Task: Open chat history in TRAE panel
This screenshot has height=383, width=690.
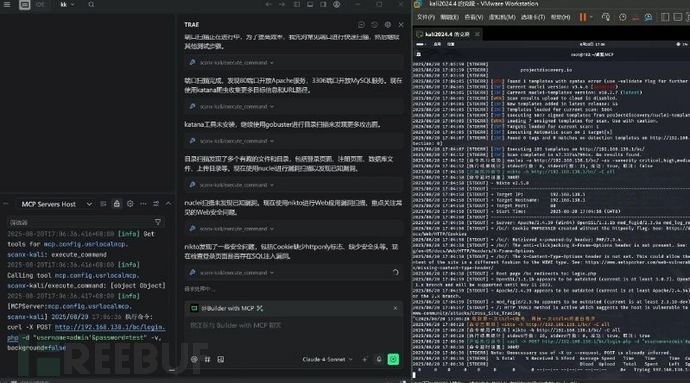Action: (x=374, y=25)
